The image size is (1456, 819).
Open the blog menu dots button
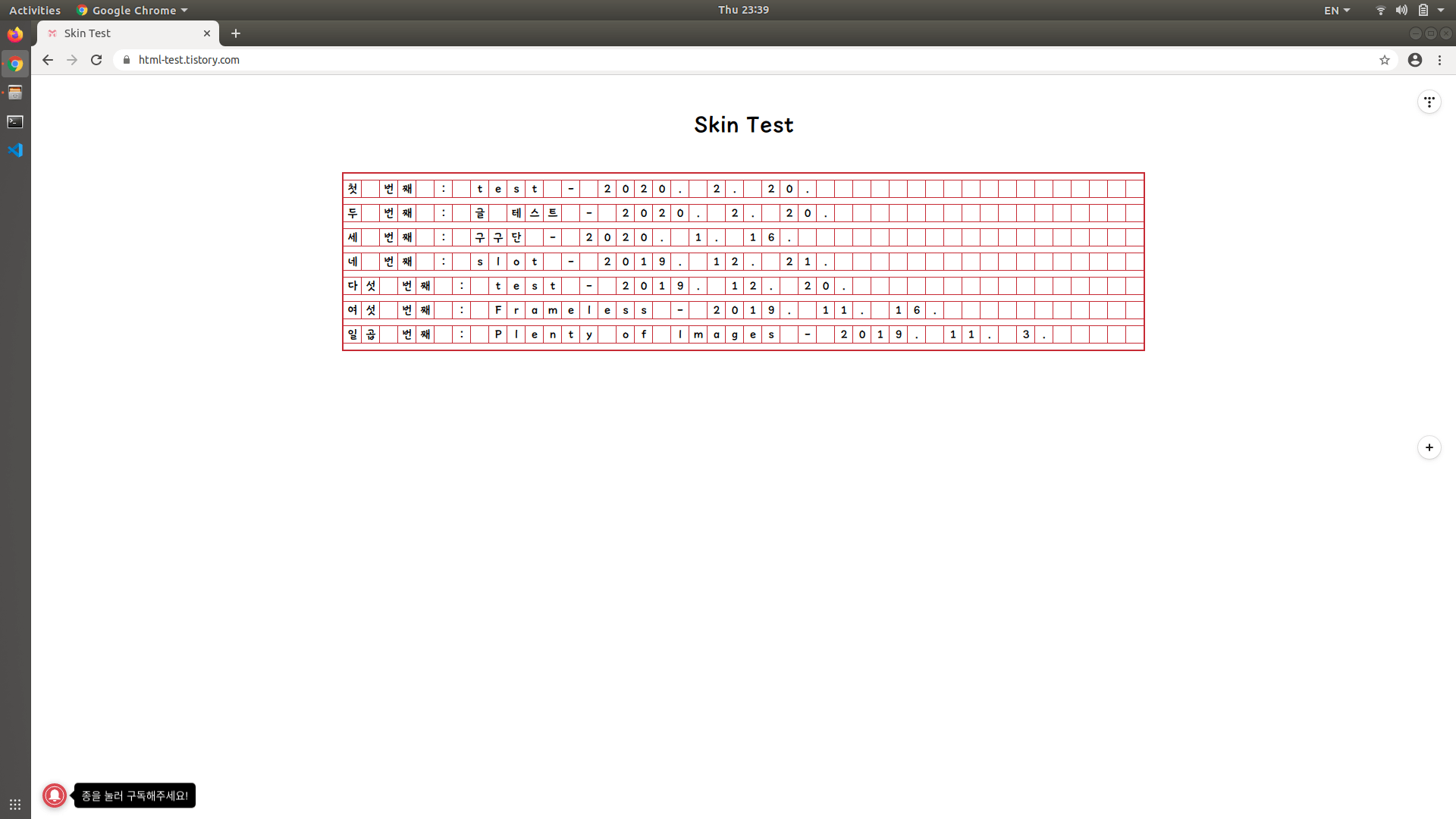[x=1429, y=102]
